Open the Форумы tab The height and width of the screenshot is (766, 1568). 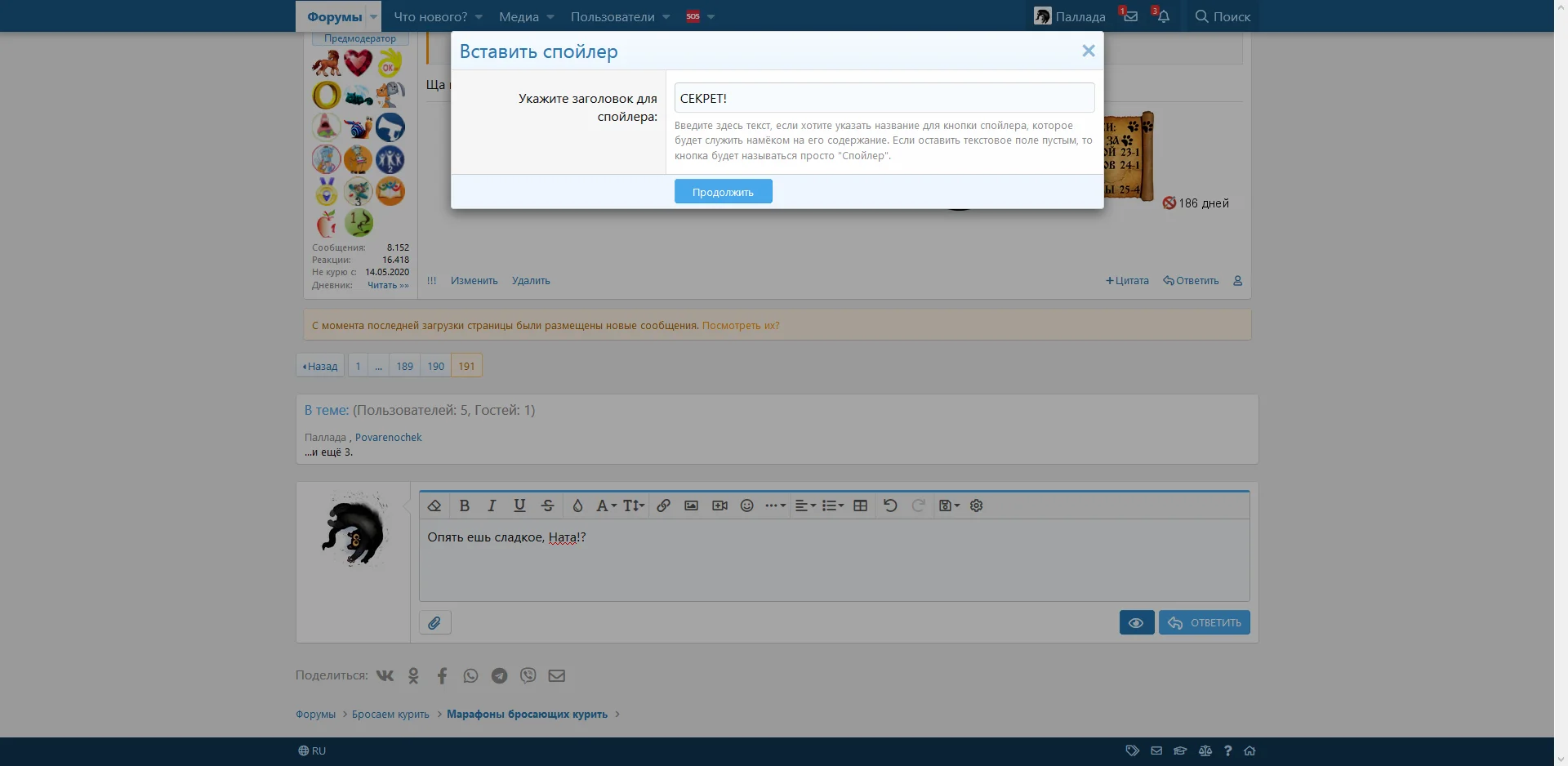click(x=334, y=16)
